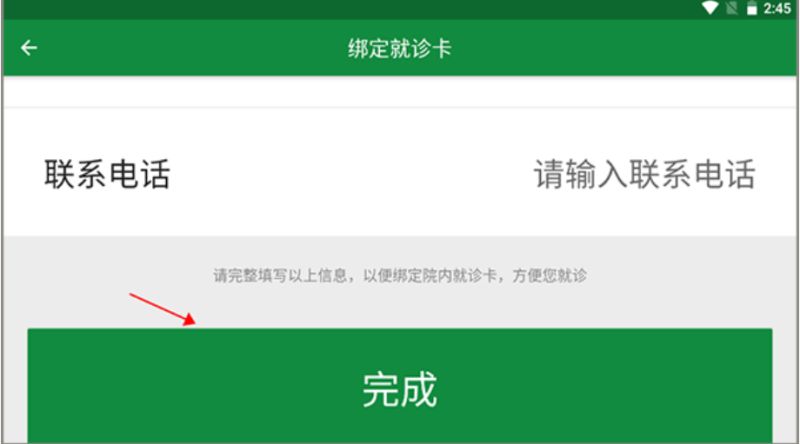The width and height of the screenshot is (800, 444).
Task: Click the 2:45 clock in the status bar
Action: click(x=777, y=8)
